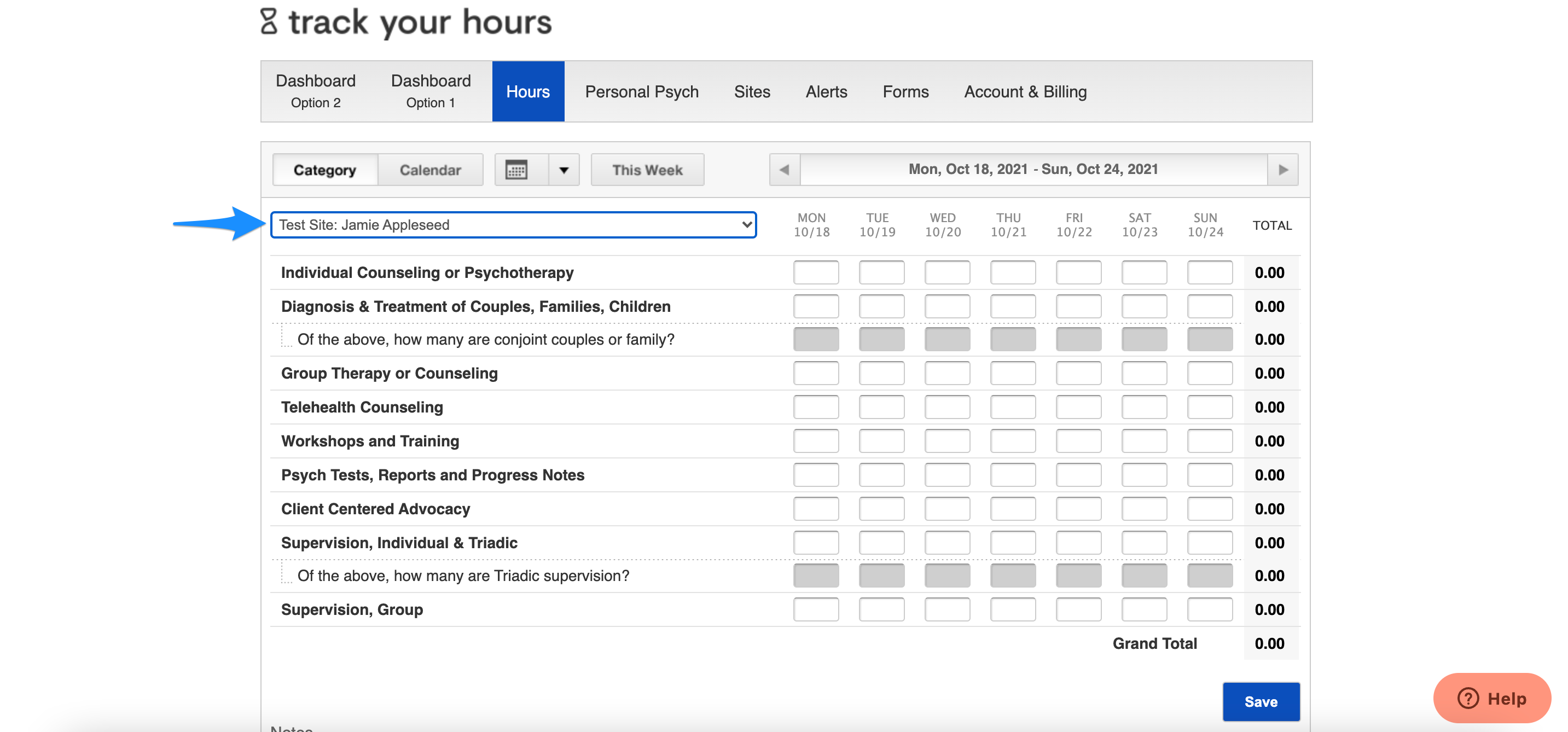Screen dimensions: 1568x732
Task: Click Individual Counseling field for Monday 10/18
Action: click(816, 272)
